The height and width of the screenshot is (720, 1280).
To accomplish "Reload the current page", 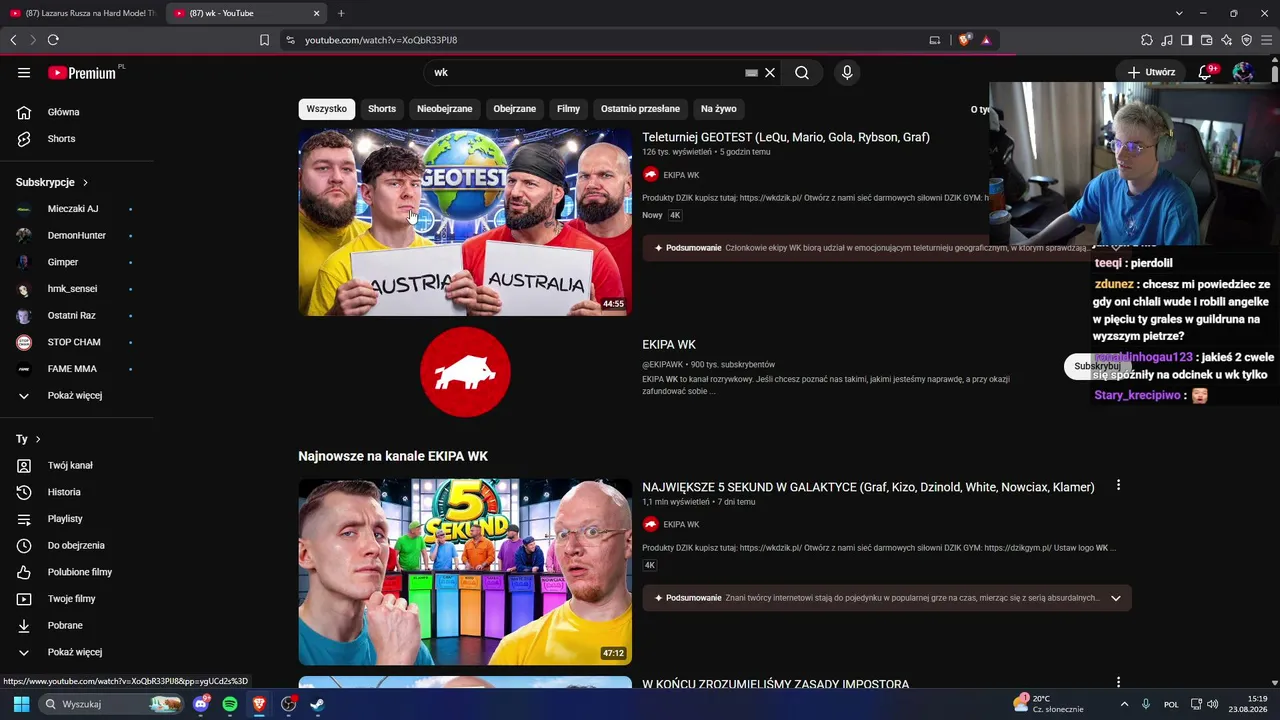I will [53, 40].
